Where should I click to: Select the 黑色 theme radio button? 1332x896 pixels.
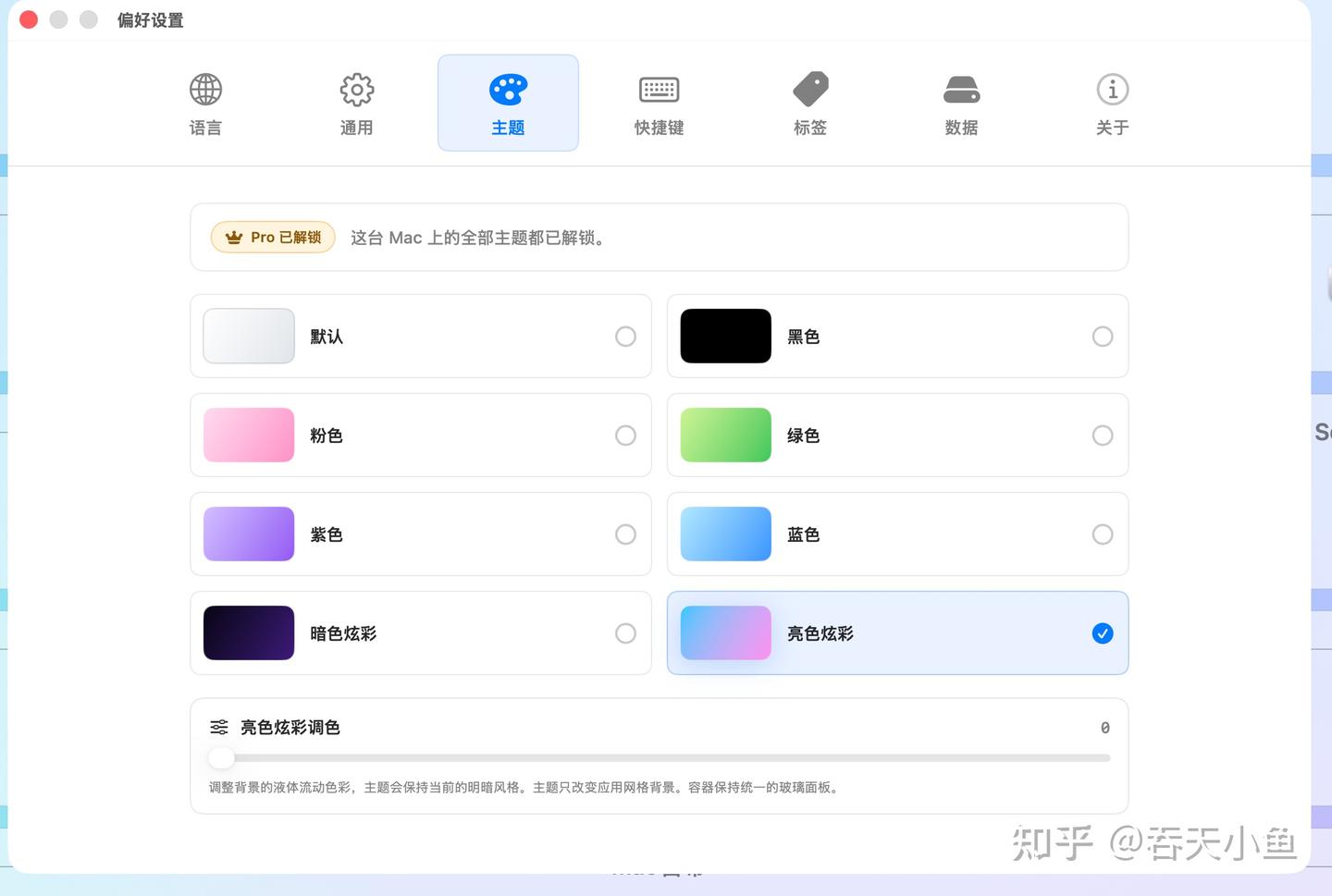[x=1103, y=337]
